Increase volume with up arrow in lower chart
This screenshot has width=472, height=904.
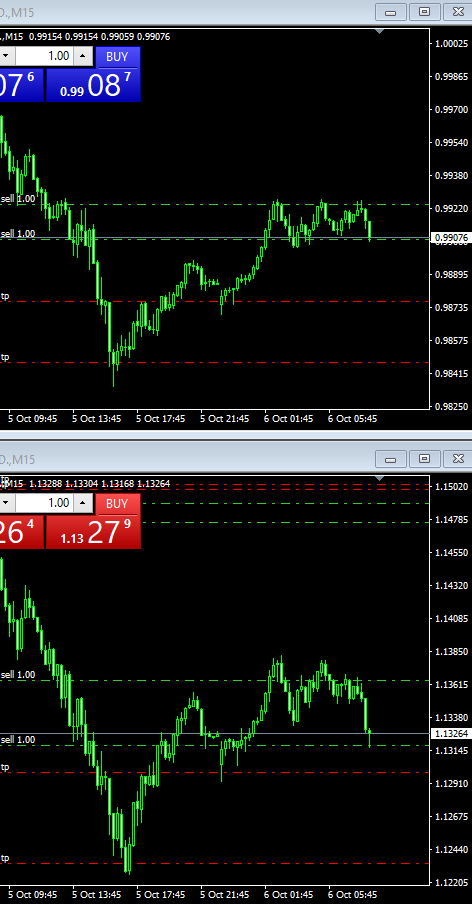tap(83, 503)
